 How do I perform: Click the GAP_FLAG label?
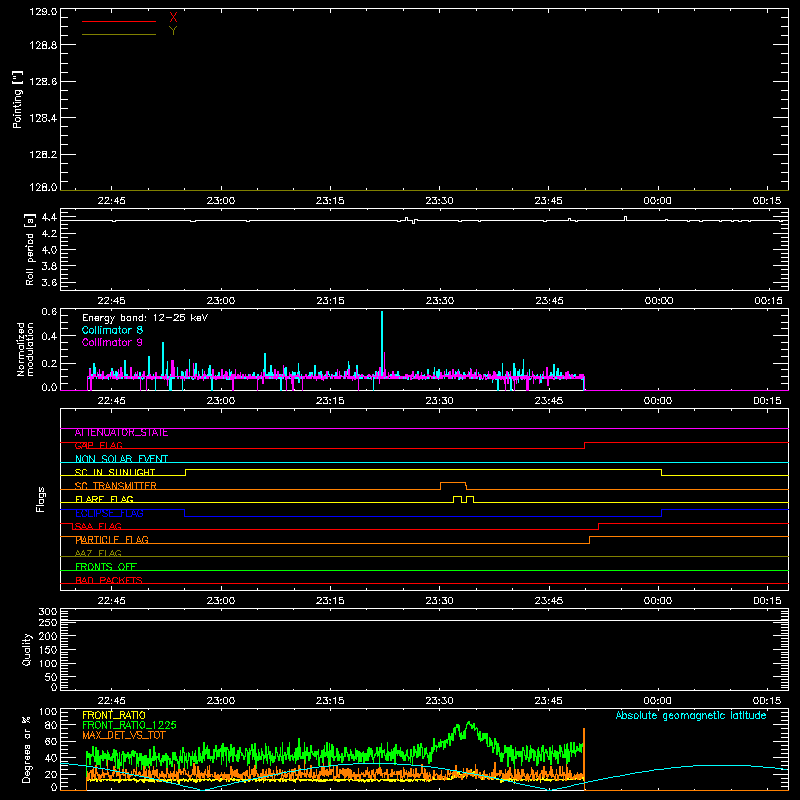point(99,446)
